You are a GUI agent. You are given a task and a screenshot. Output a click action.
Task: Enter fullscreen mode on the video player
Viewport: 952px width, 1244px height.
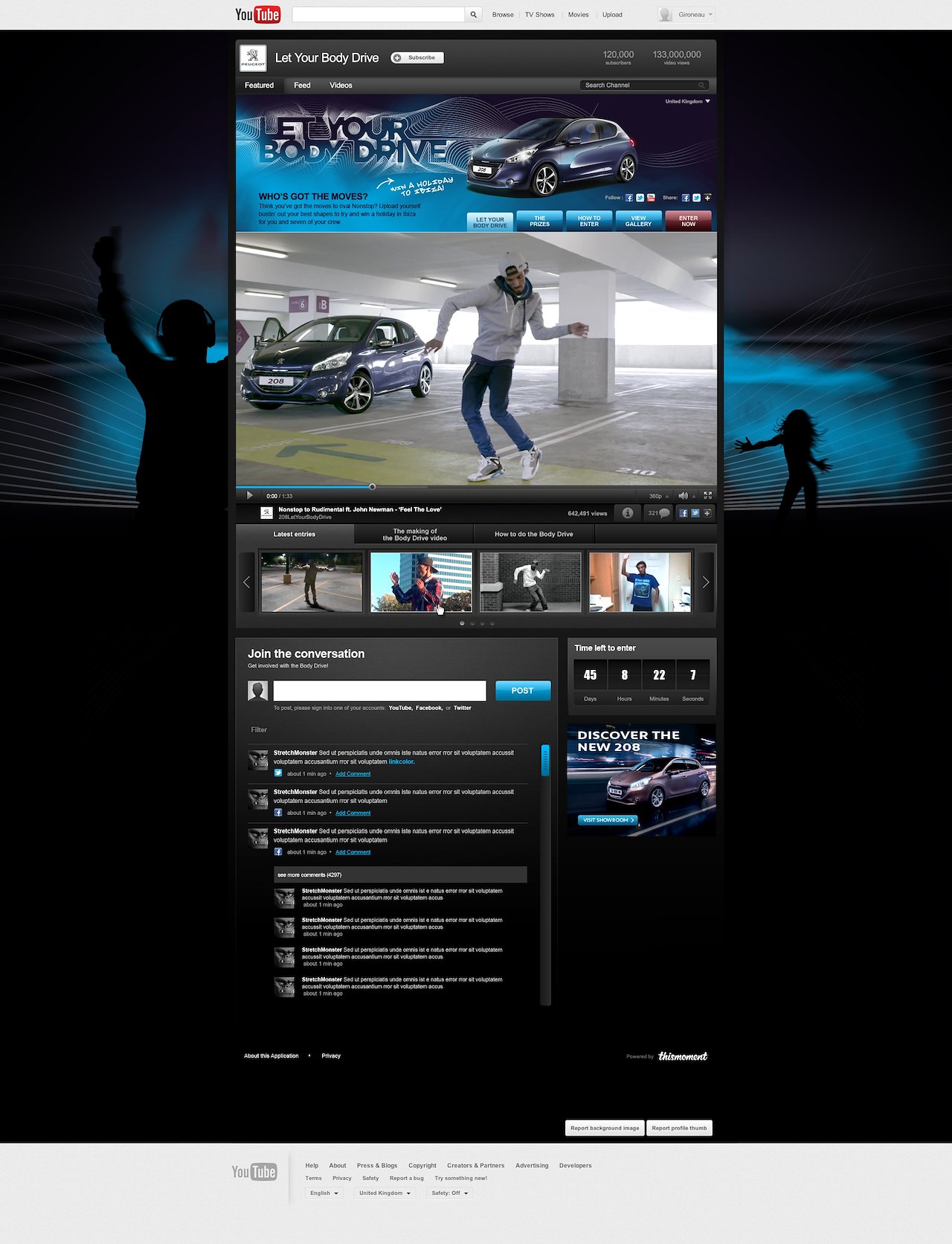pos(707,496)
